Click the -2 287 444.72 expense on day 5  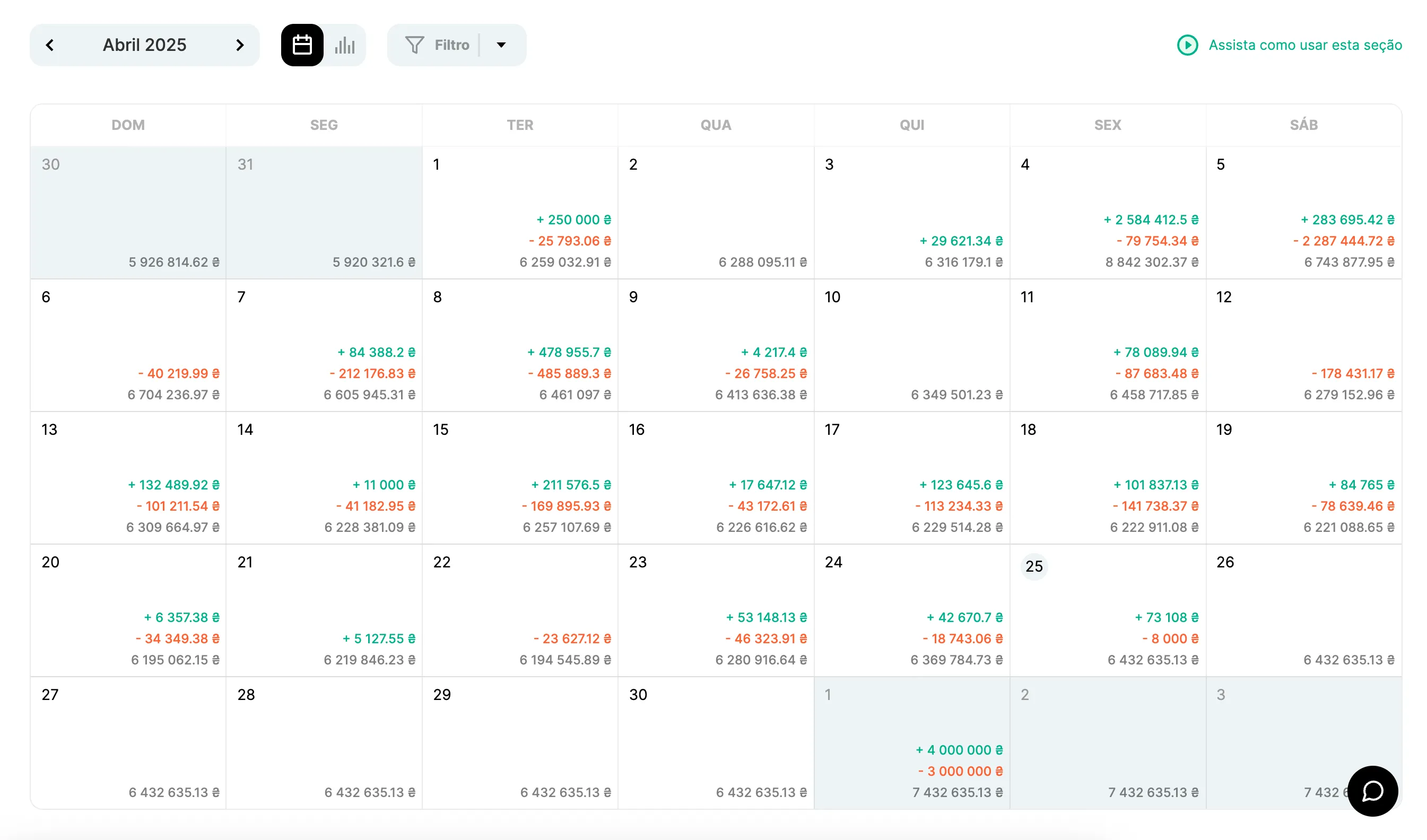[1343, 241]
